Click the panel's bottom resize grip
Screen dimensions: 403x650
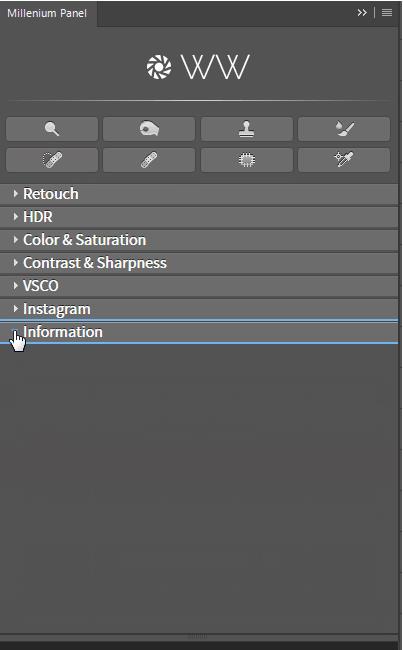199,636
